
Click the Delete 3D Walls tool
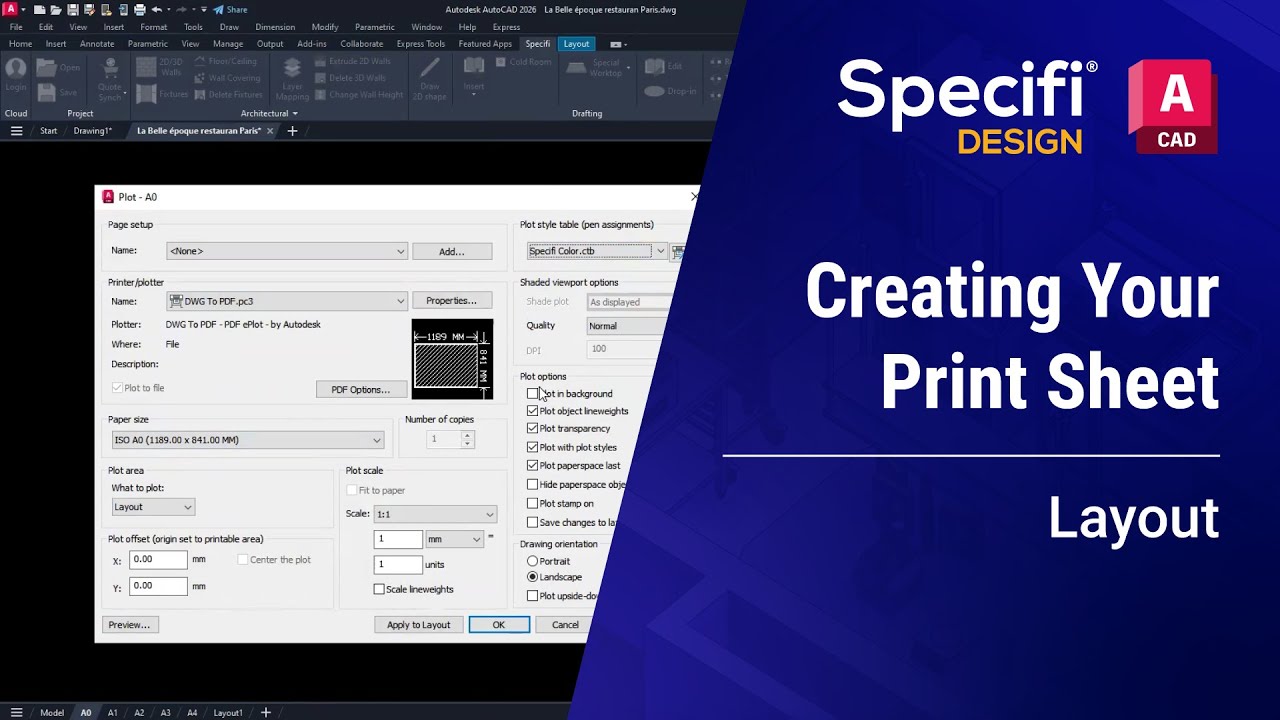click(x=349, y=78)
